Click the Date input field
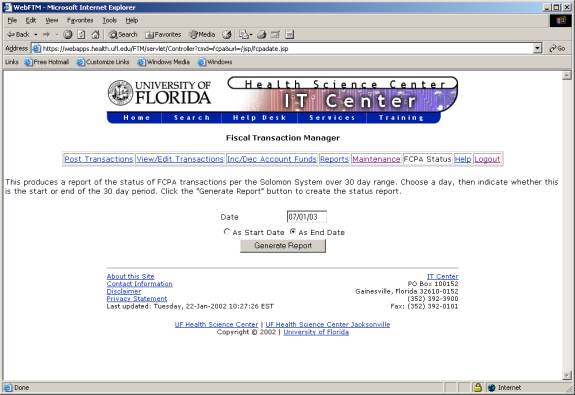This screenshot has width=575, height=395. tap(307, 217)
